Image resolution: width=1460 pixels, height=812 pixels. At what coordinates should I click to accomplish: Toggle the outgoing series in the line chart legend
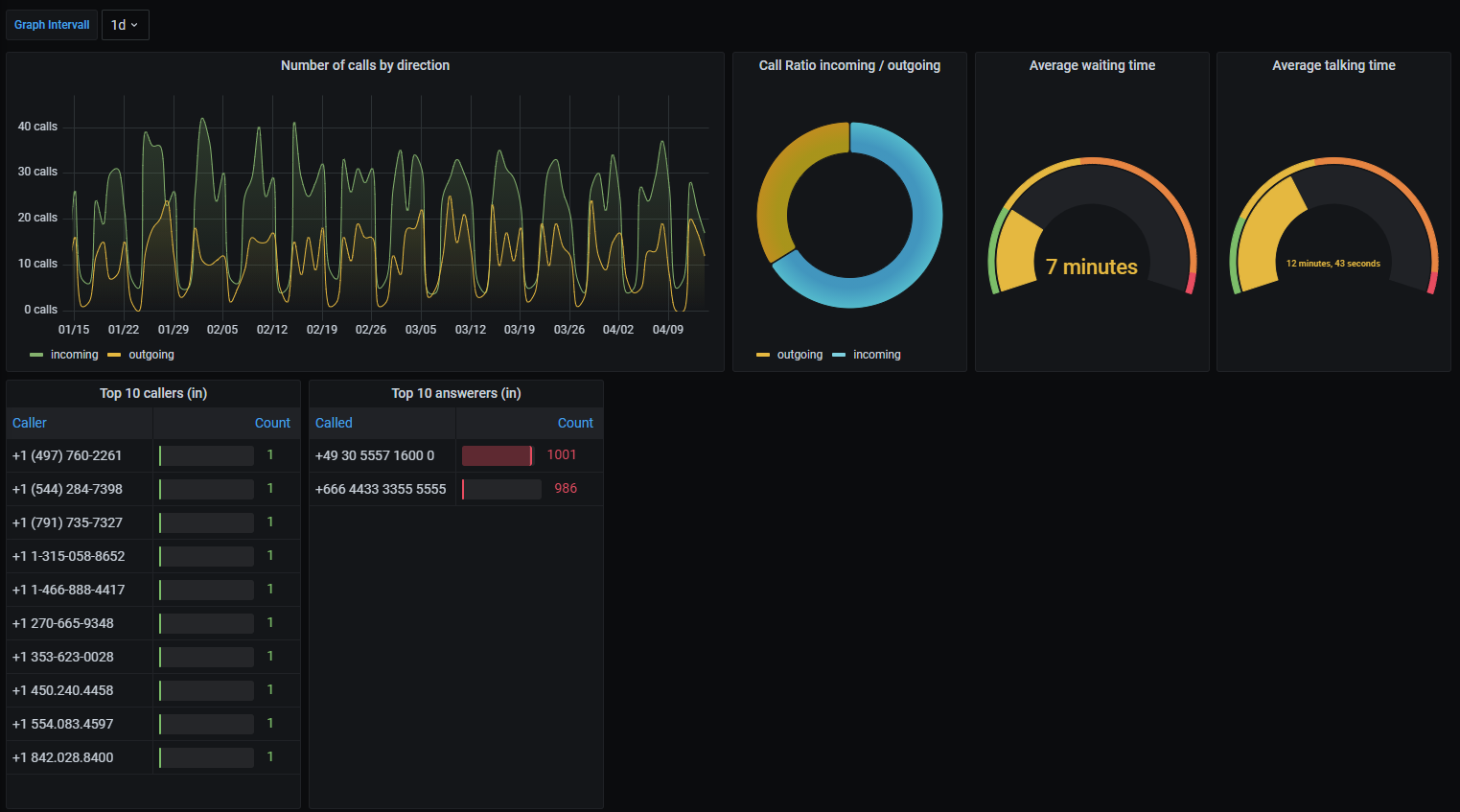151,355
